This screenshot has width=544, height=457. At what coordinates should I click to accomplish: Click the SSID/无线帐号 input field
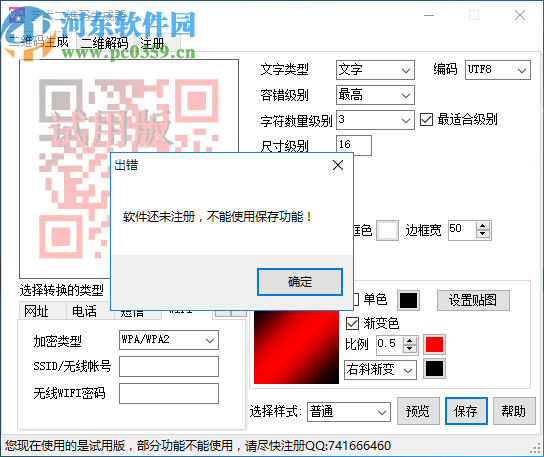point(169,366)
